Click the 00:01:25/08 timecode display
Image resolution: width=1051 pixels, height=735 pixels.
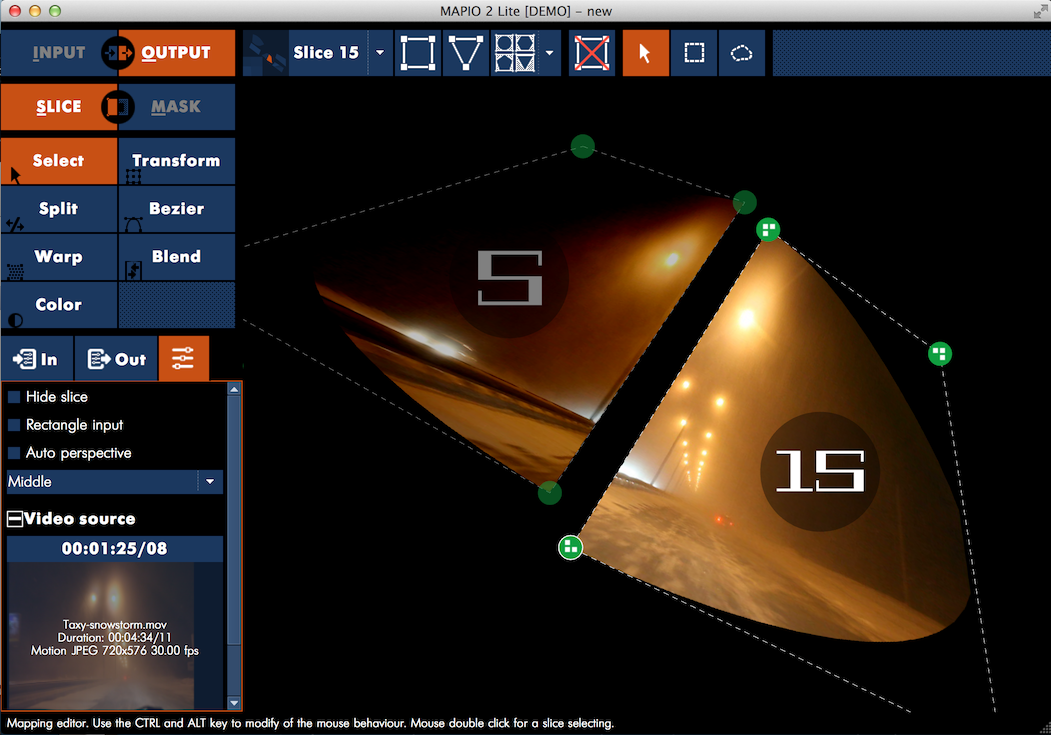[x=113, y=548]
